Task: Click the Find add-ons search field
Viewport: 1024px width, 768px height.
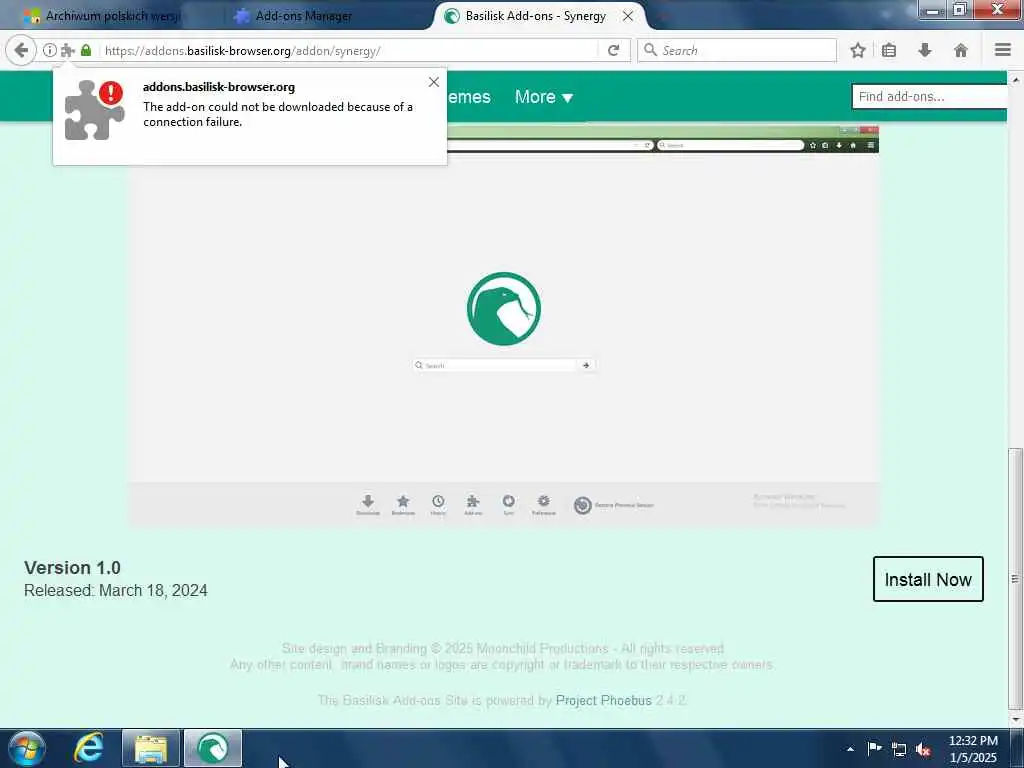Action: [x=930, y=97]
